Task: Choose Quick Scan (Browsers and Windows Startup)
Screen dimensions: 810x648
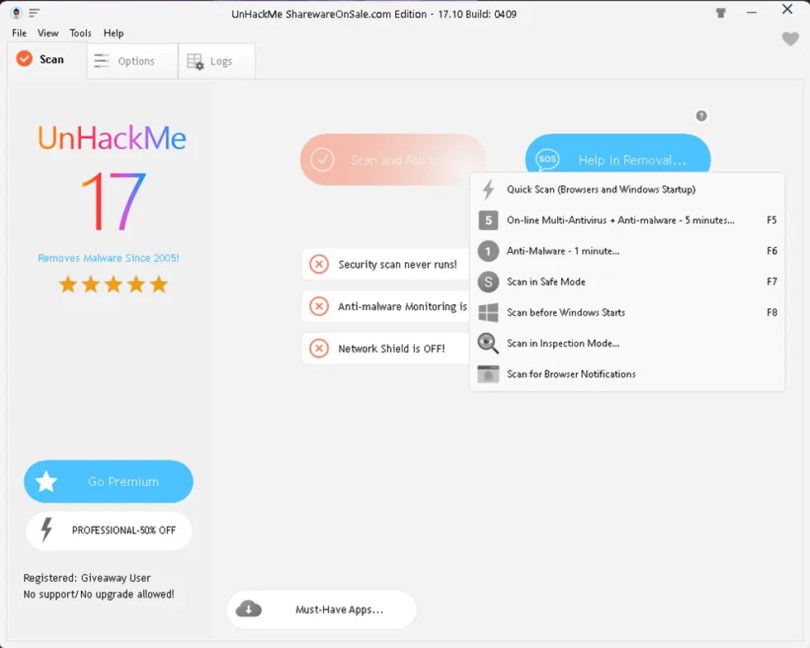Action: (627, 189)
